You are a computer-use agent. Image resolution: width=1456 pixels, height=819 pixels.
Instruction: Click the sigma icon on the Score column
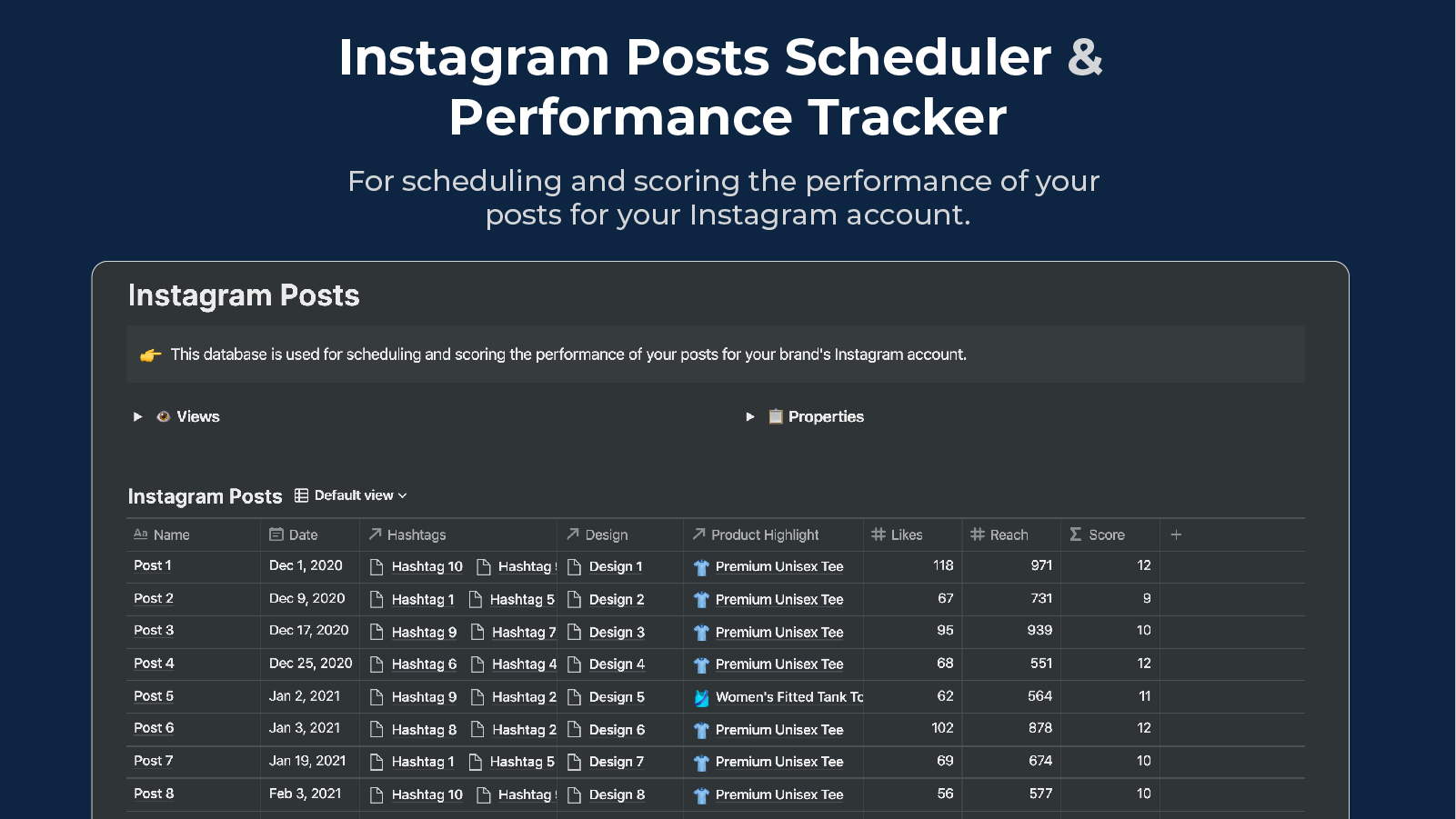[x=1075, y=534]
